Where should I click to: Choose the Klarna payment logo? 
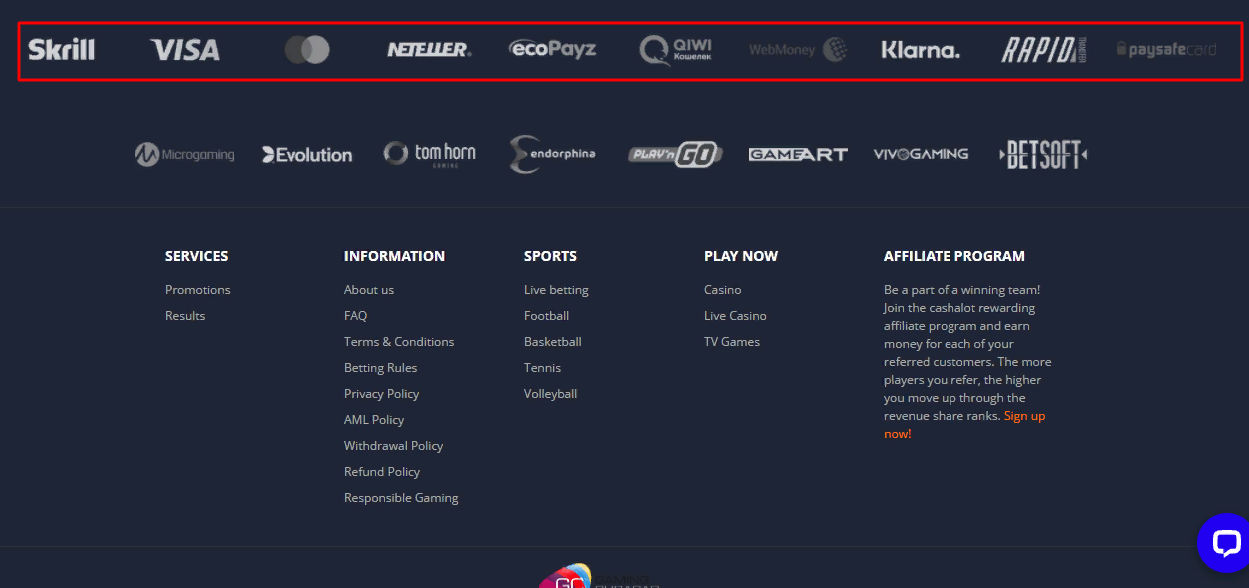(920, 49)
